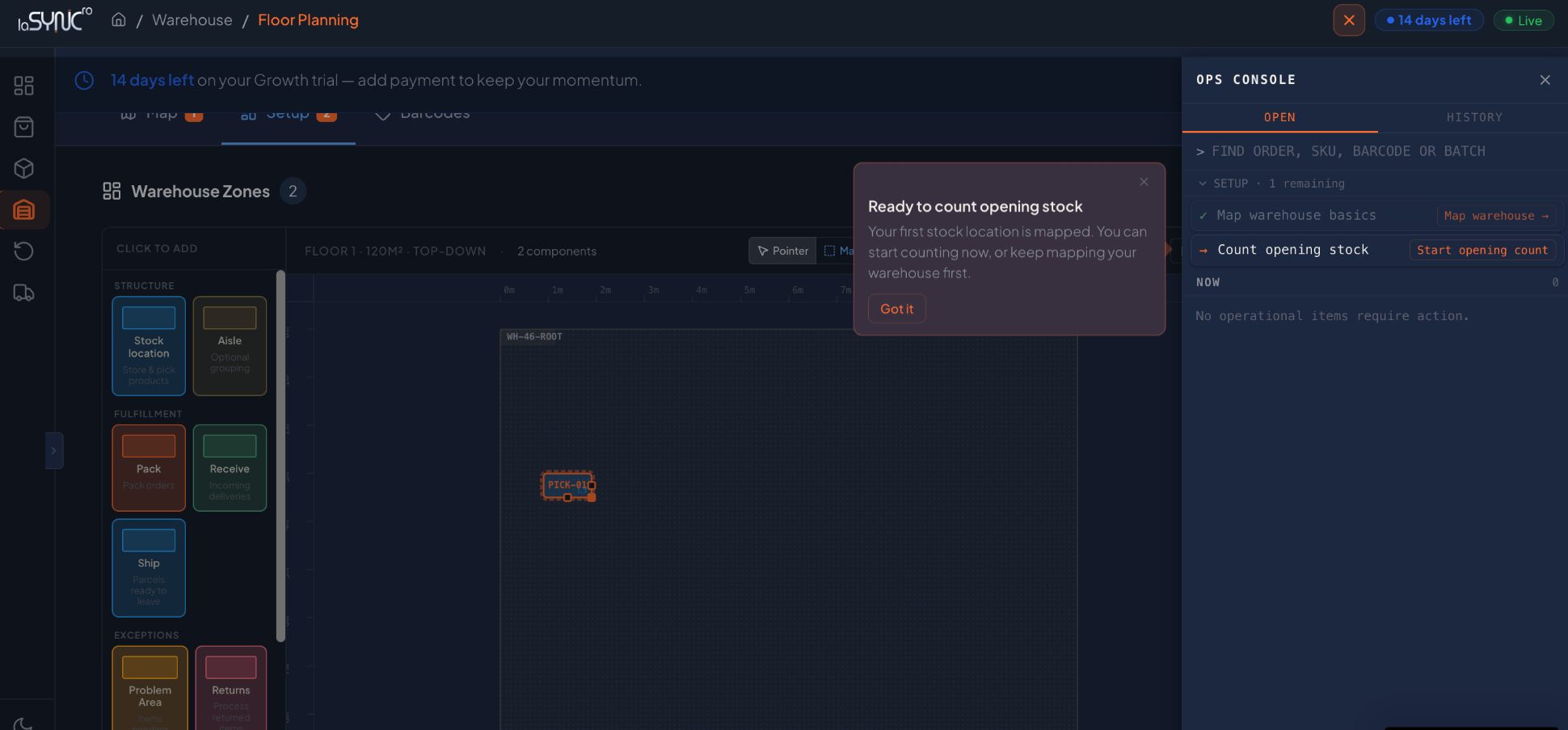
Task: Add a Problem Area zone
Action: pyautogui.click(x=150, y=688)
